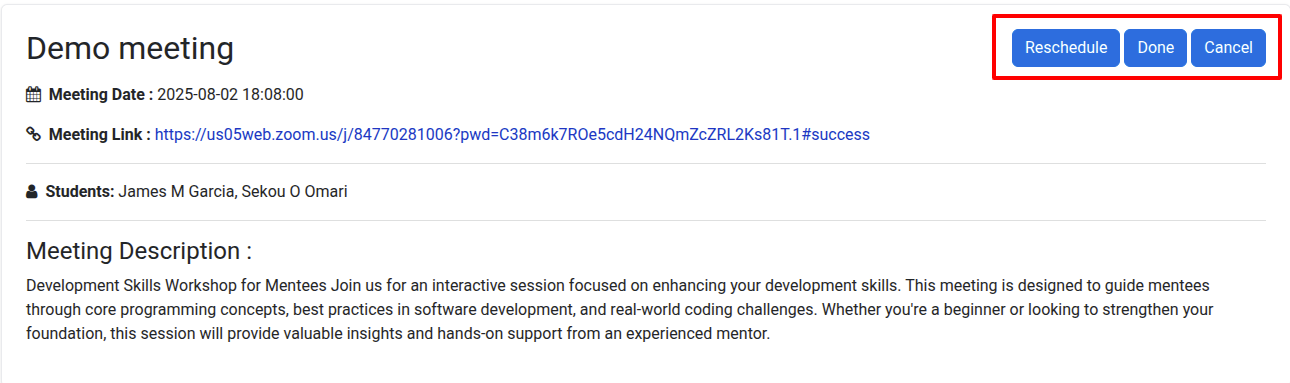This screenshot has width=1290, height=383.
Task: Click the Students label
Action: pos(80,191)
